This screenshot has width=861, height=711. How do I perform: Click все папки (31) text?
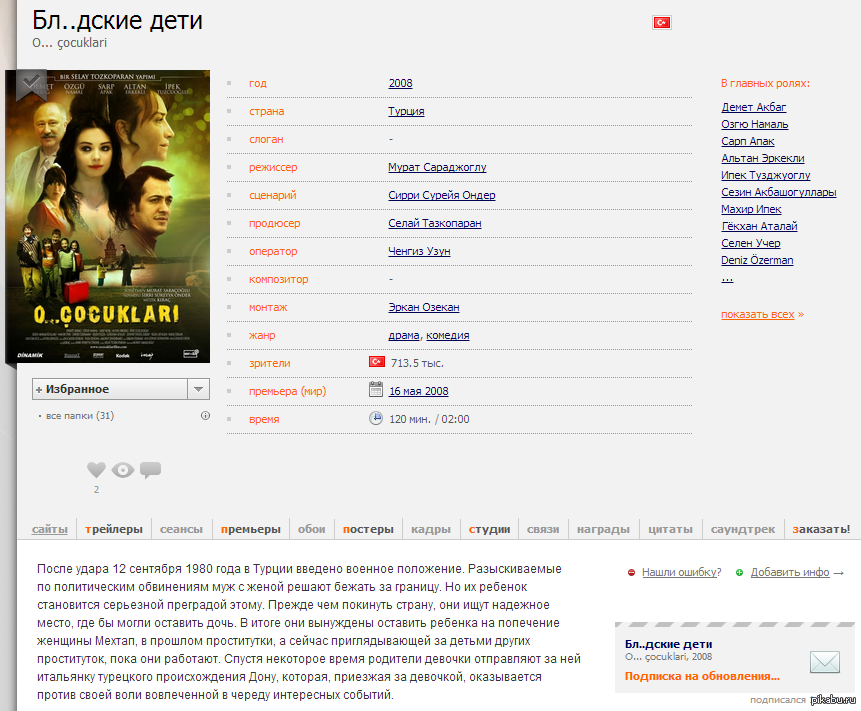point(80,416)
